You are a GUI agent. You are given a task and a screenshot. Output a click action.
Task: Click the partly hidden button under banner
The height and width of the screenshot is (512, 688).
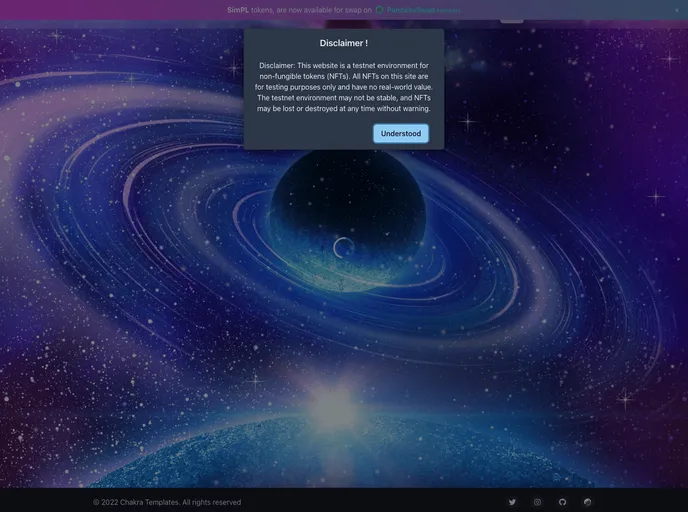(x=511, y=19)
